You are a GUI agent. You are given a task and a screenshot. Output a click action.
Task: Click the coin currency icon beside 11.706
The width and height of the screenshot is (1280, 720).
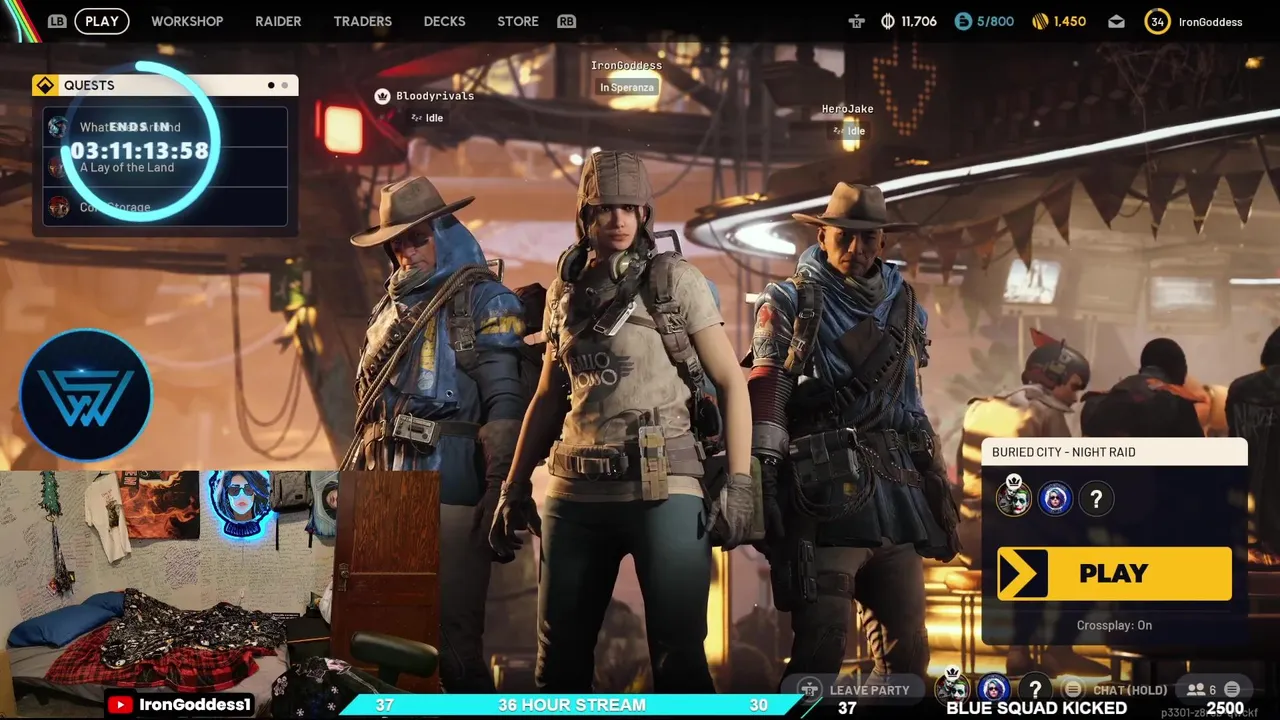click(888, 21)
